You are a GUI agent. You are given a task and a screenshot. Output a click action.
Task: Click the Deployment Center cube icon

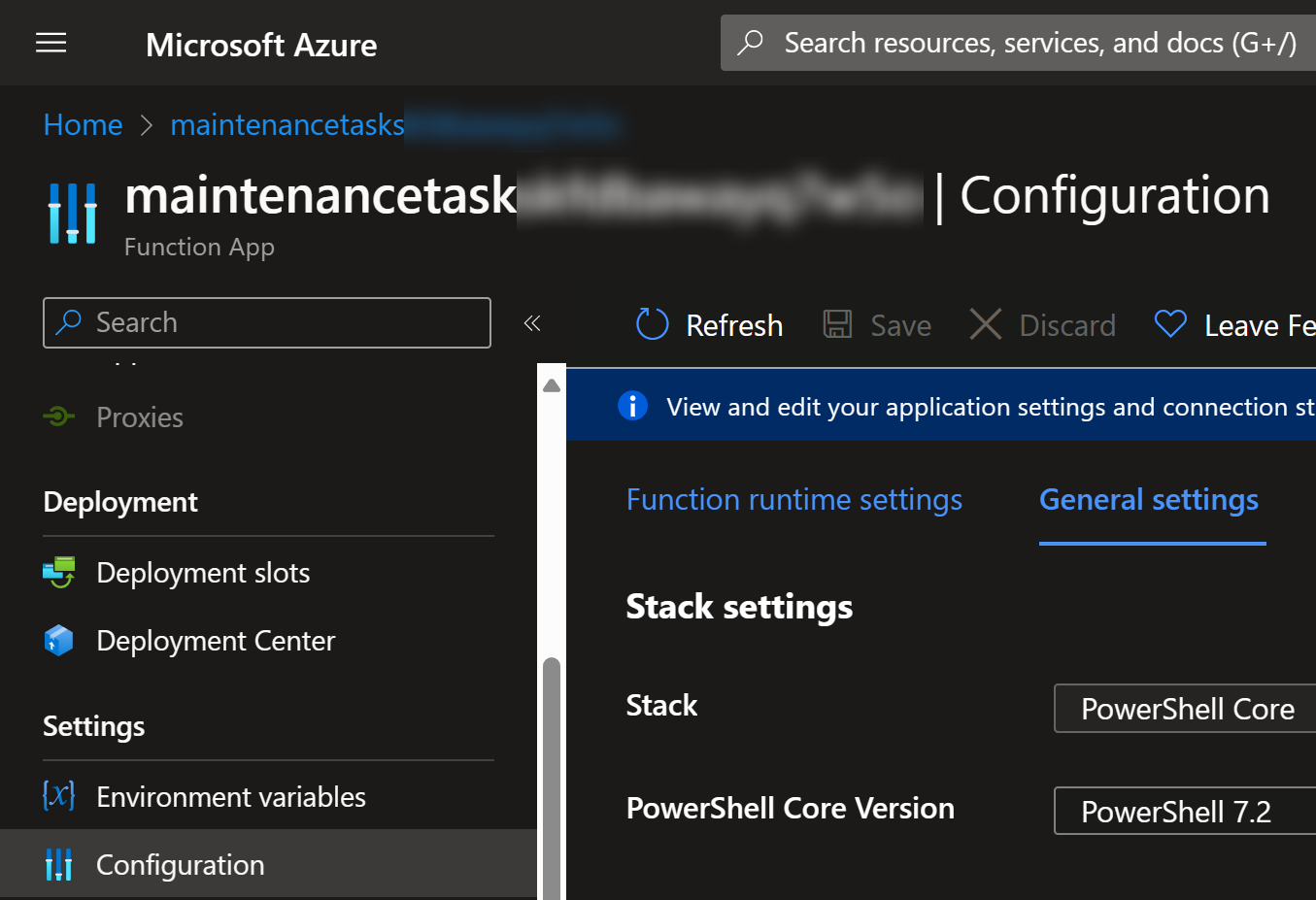pos(58,640)
